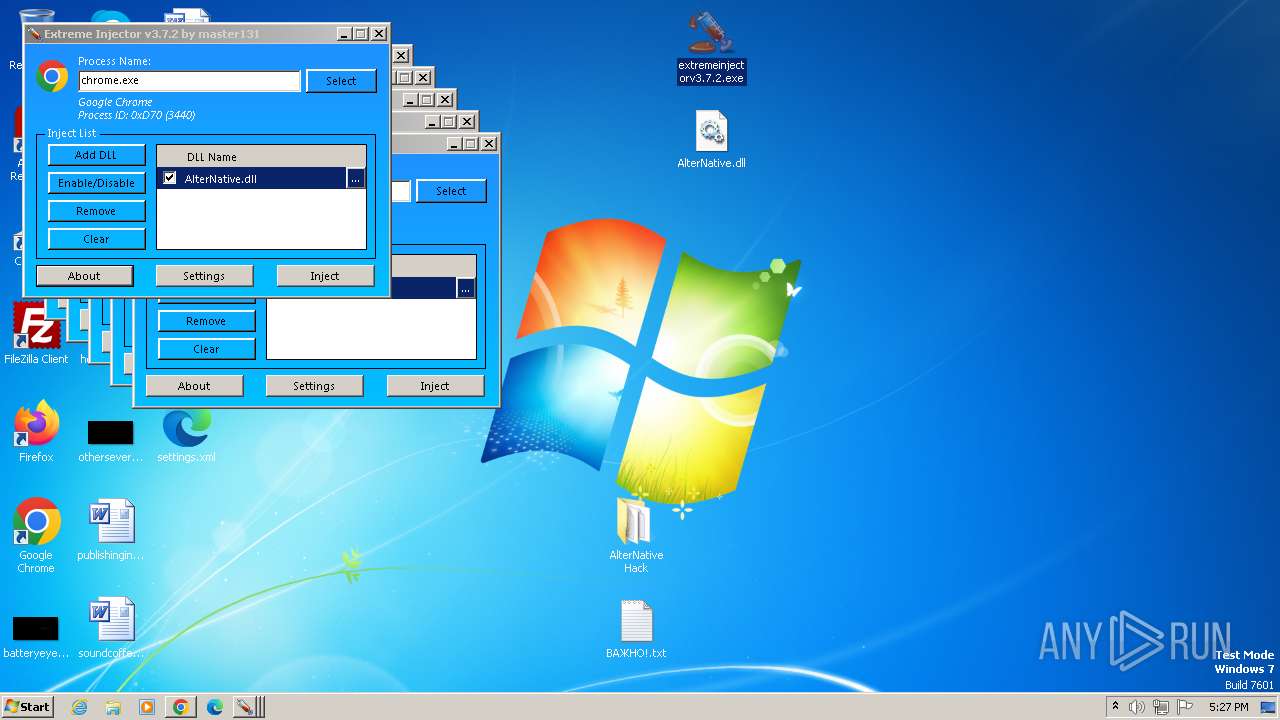The width and height of the screenshot is (1280, 720).
Task: Click Clear in the front Injector window
Action: 96,239
